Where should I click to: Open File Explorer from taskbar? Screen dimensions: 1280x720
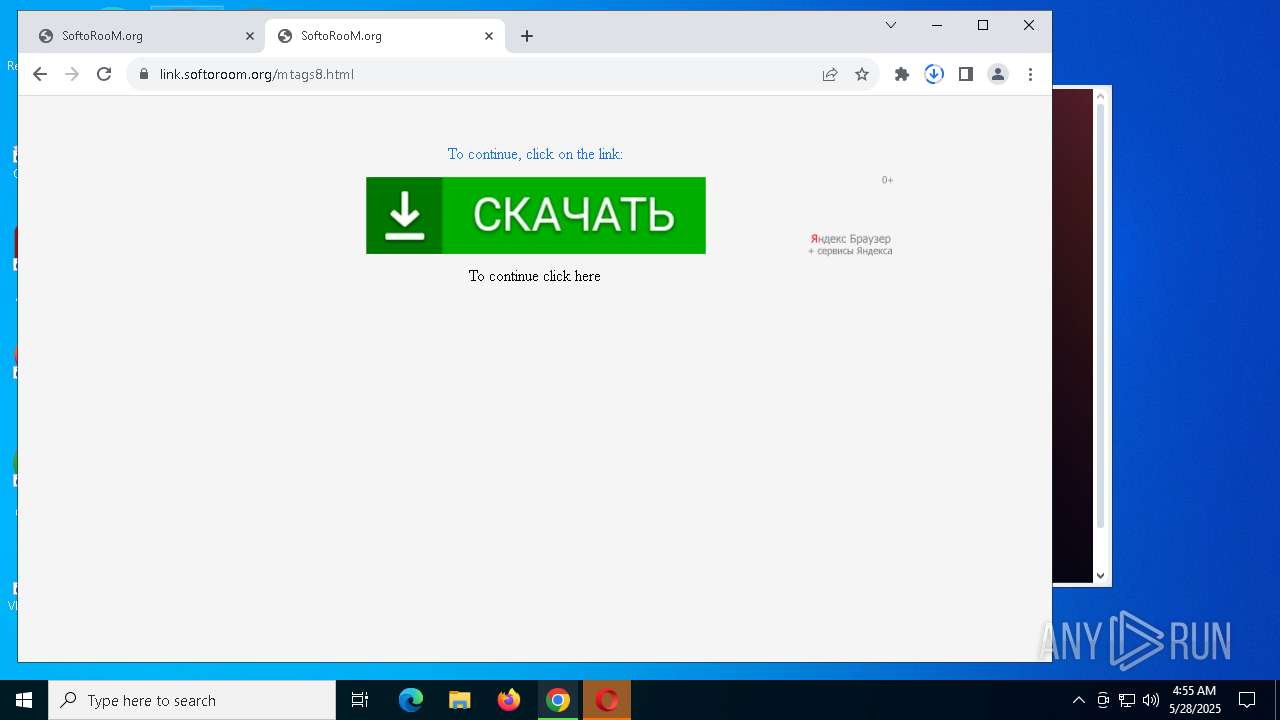pyautogui.click(x=460, y=700)
